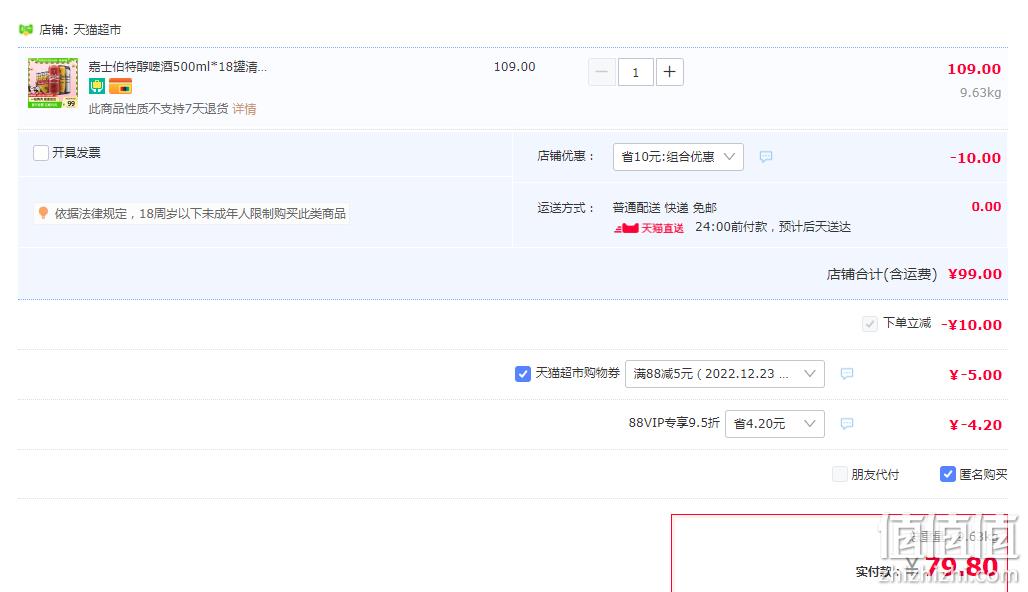1028x592 pixels.
Task: Click the store discount amount -10.00
Action: tap(976, 158)
